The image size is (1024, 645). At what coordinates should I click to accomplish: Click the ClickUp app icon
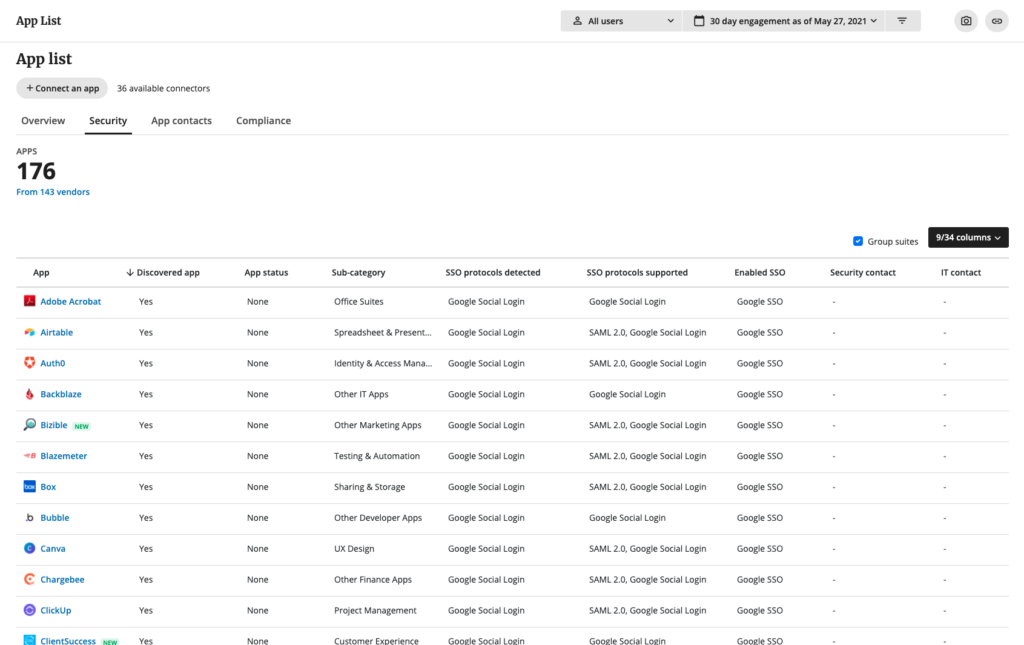coord(29,610)
